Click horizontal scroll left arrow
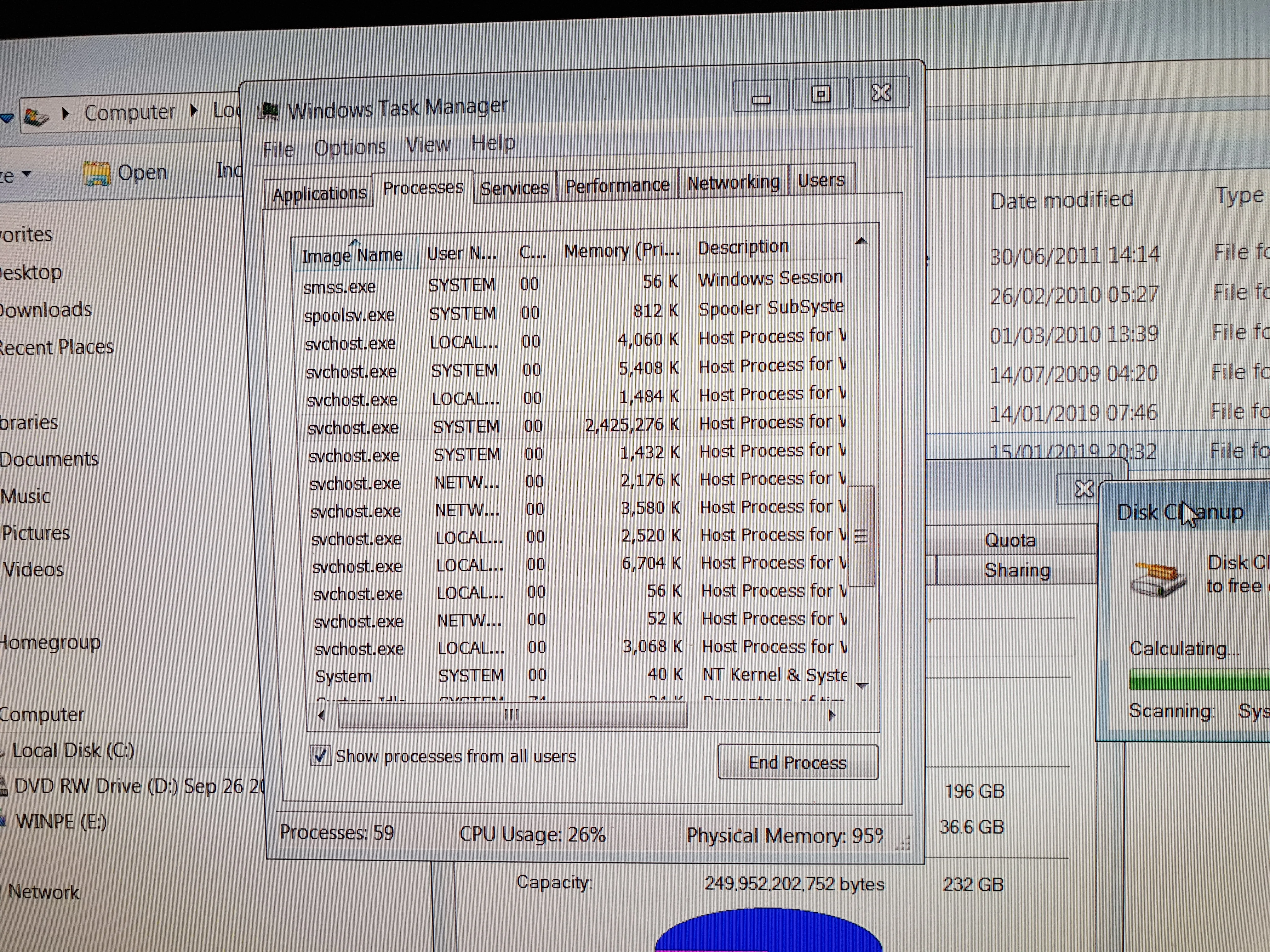This screenshot has height=952, width=1270. (321, 716)
